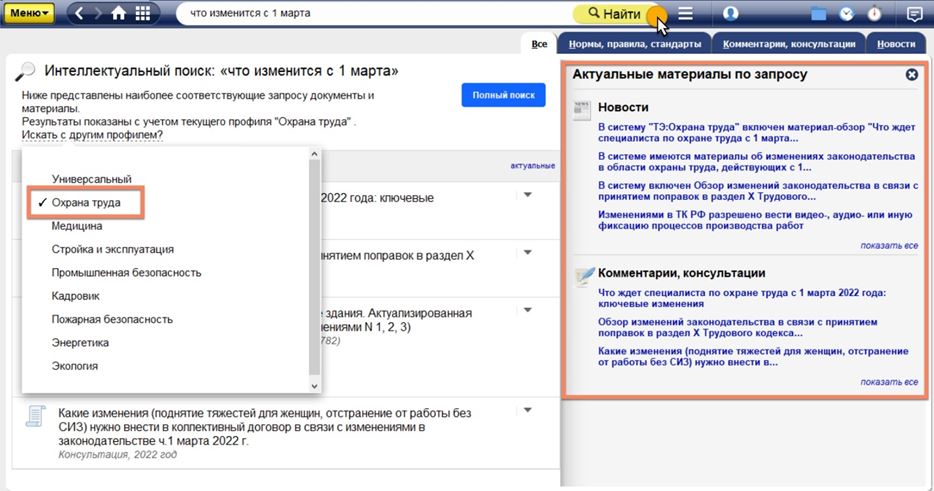934x491 pixels.
Task: Open the clock history icon
Action: 846,14
